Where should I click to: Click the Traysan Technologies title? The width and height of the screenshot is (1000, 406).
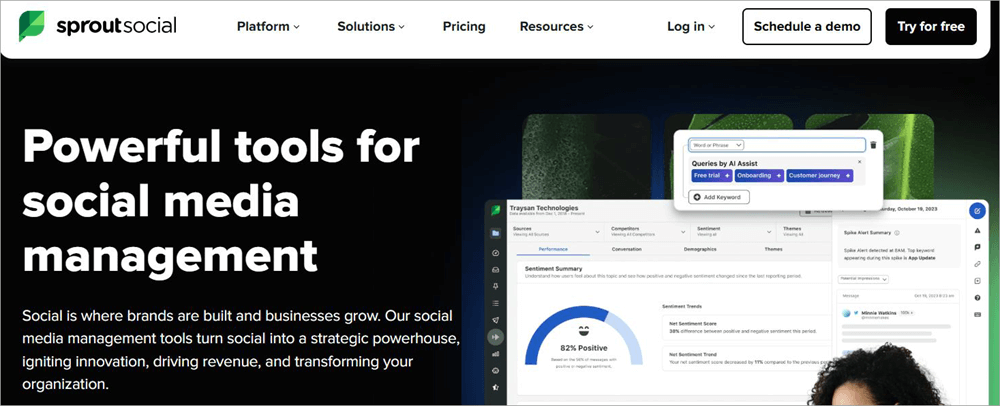544,208
